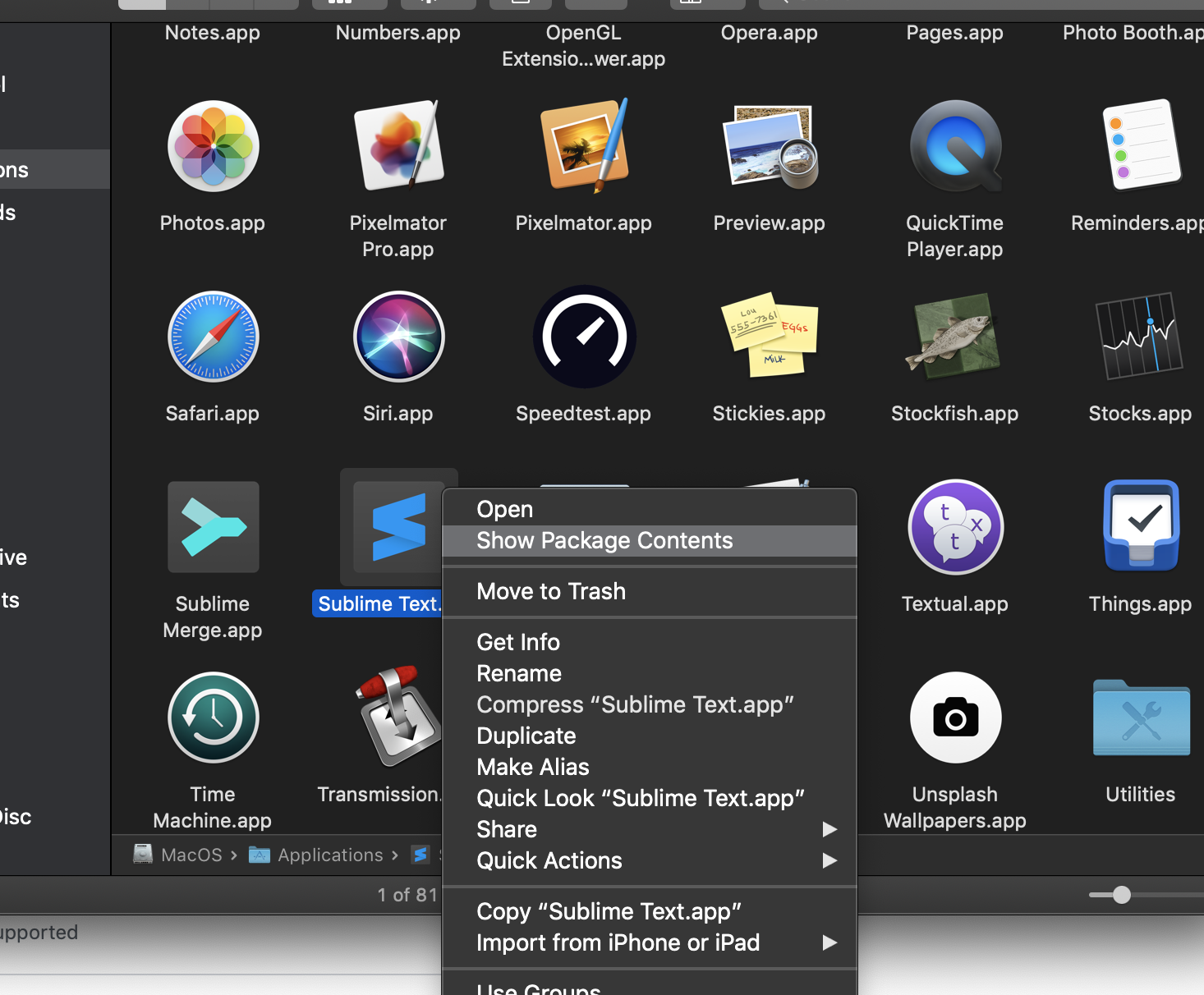Screen dimensions: 1204x995
Task: Expand the Share submenu
Action: [x=650, y=830]
